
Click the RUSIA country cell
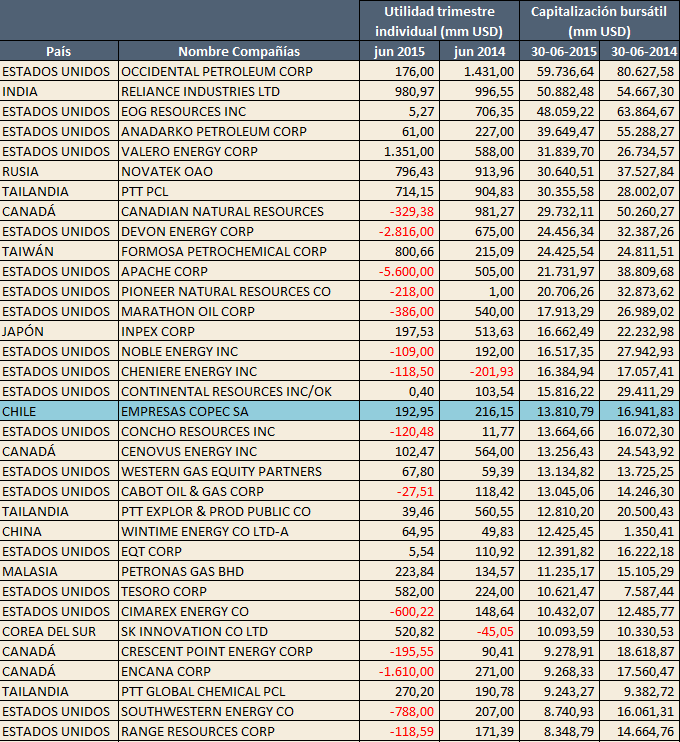point(59,171)
